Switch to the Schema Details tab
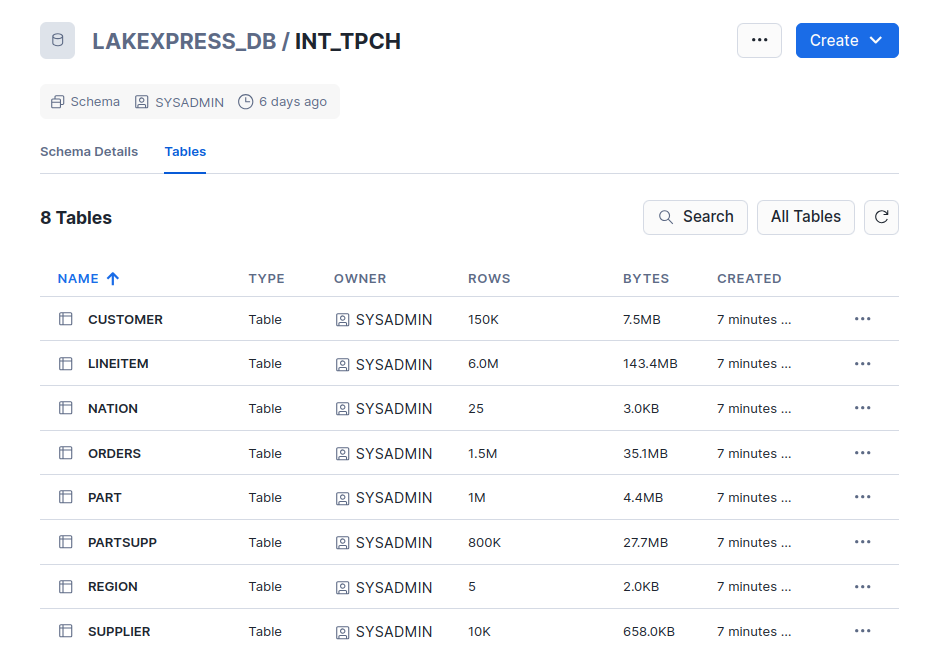The height and width of the screenshot is (670, 939). 89,152
